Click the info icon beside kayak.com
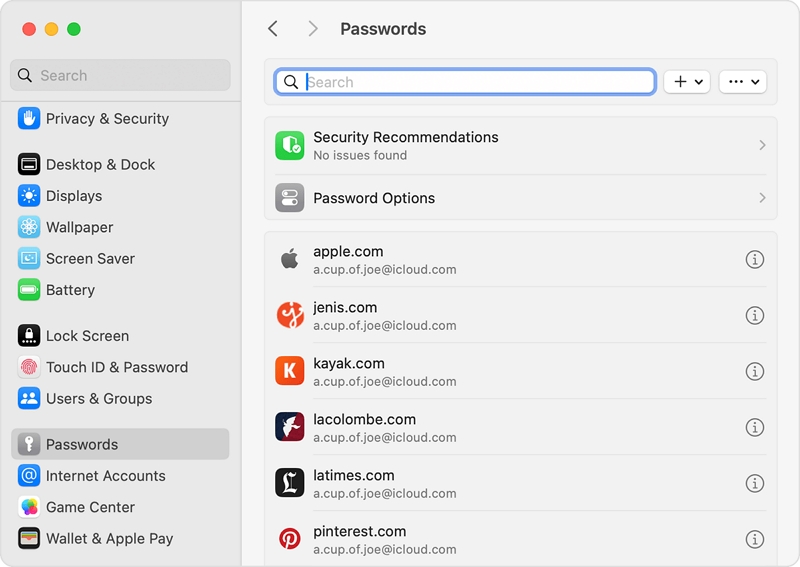 tap(755, 371)
